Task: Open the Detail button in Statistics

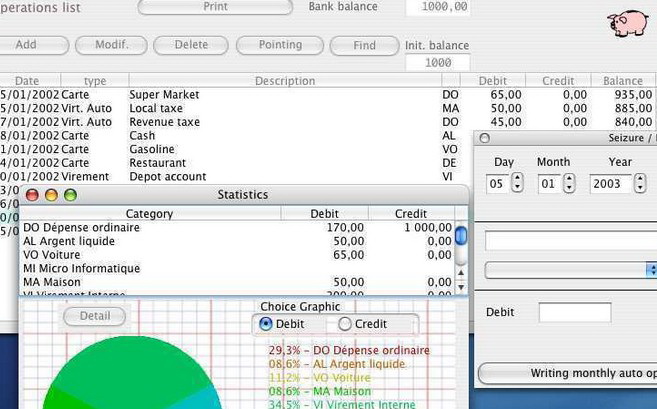Action: coord(95,316)
